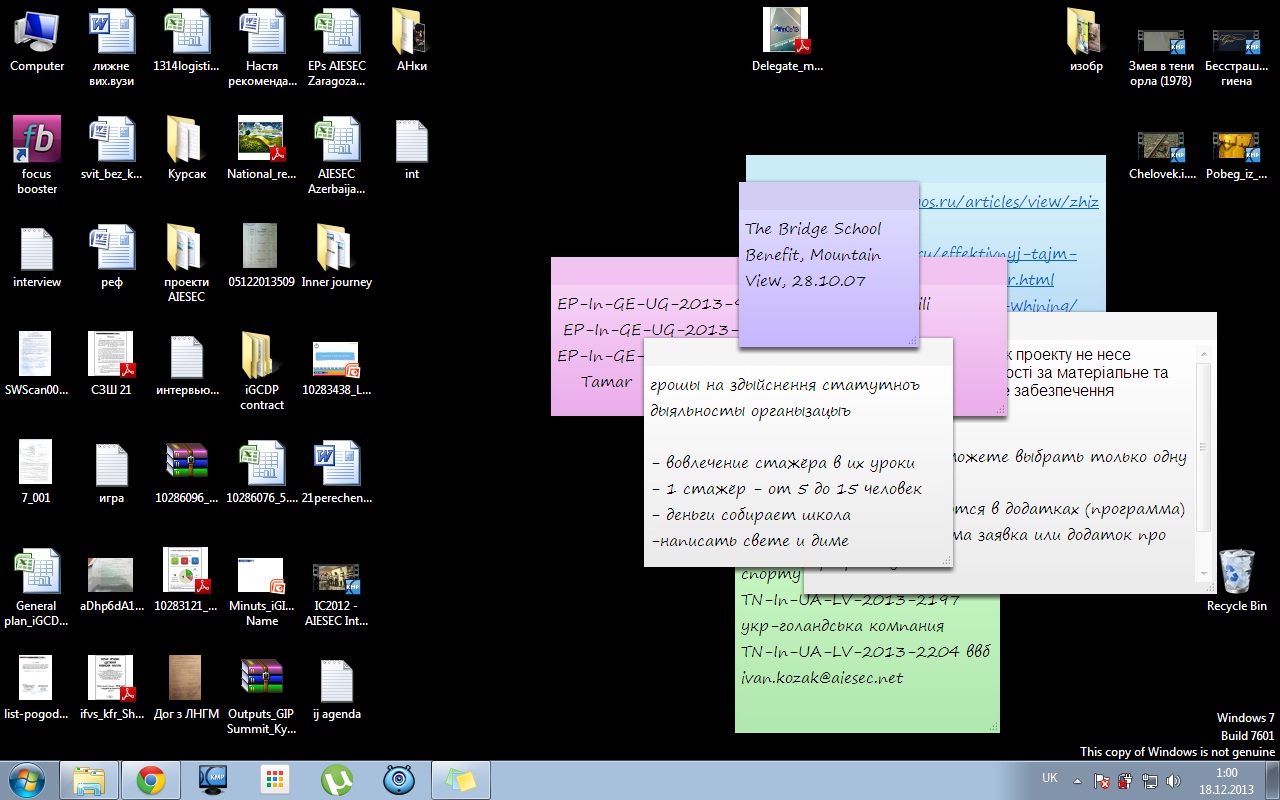Click the clock showing 1:00 in tray

pos(1226,780)
